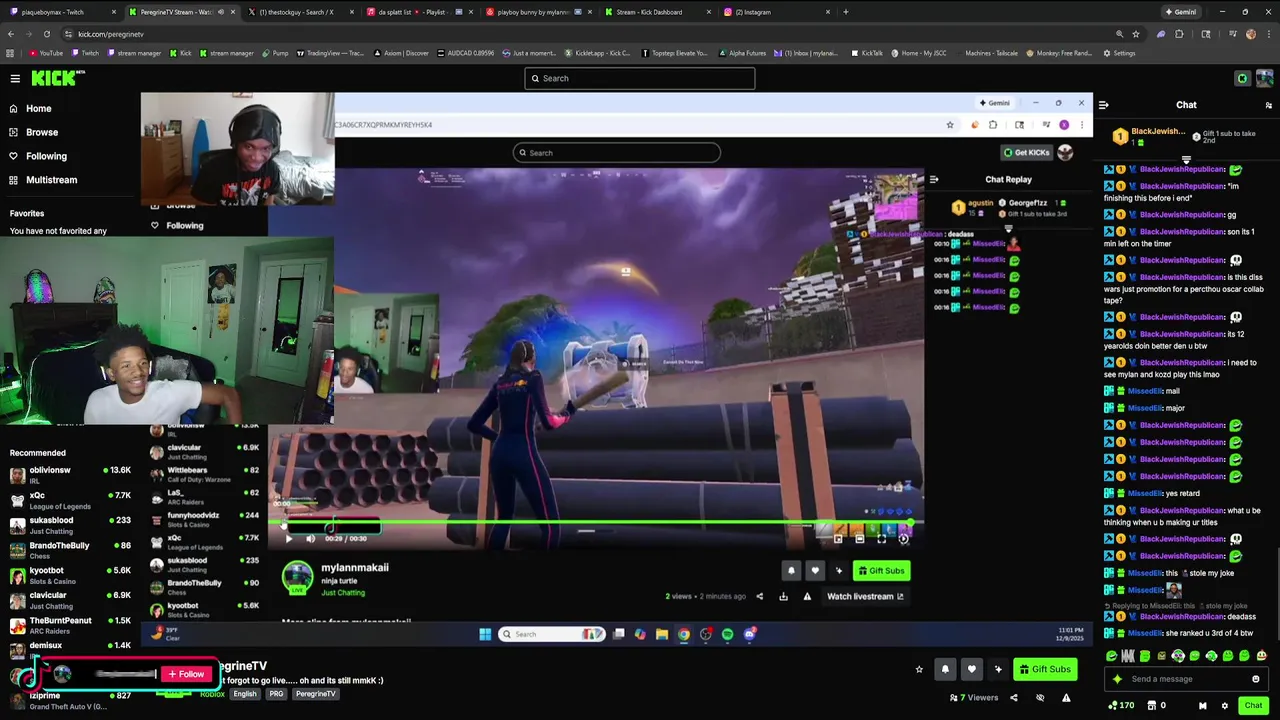Report stream with warning triangle icon
The height and width of the screenshot is (720, 1280).
[1066, 698]
